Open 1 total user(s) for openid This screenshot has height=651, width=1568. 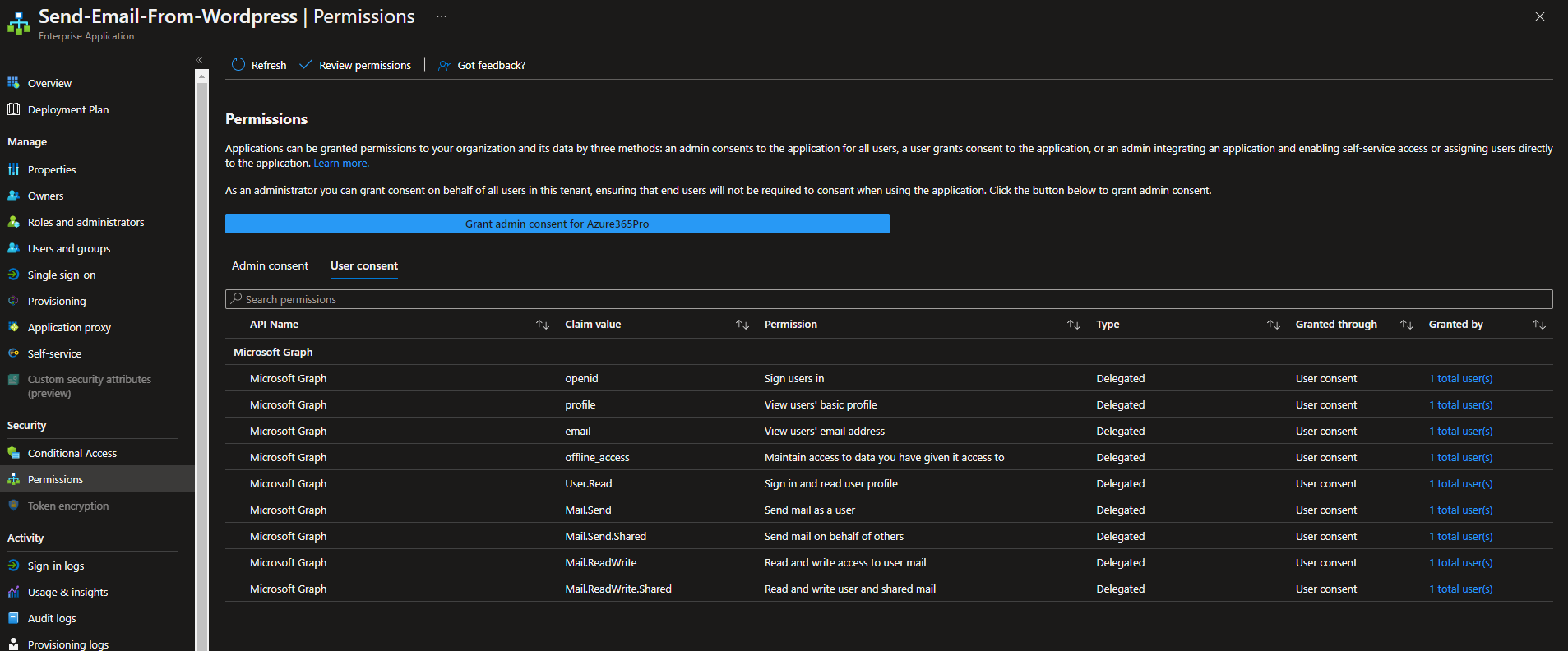pyautogui.click(x=1461, y=378)
